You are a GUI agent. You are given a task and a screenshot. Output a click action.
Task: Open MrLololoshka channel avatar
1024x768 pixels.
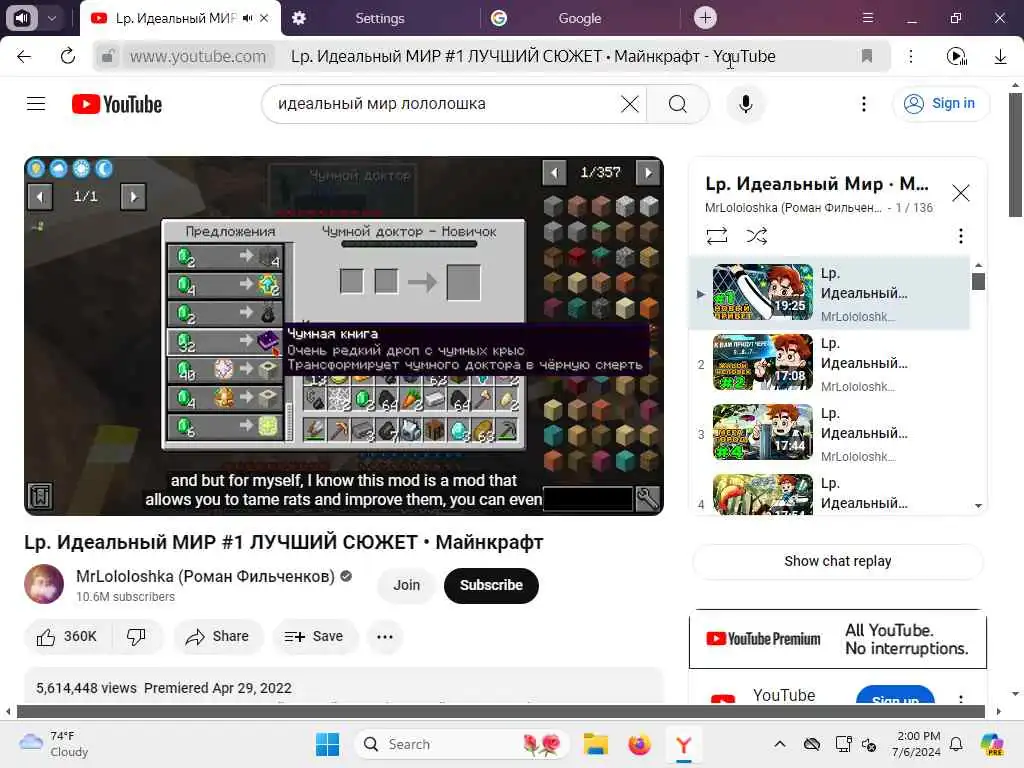click(44, 584)
